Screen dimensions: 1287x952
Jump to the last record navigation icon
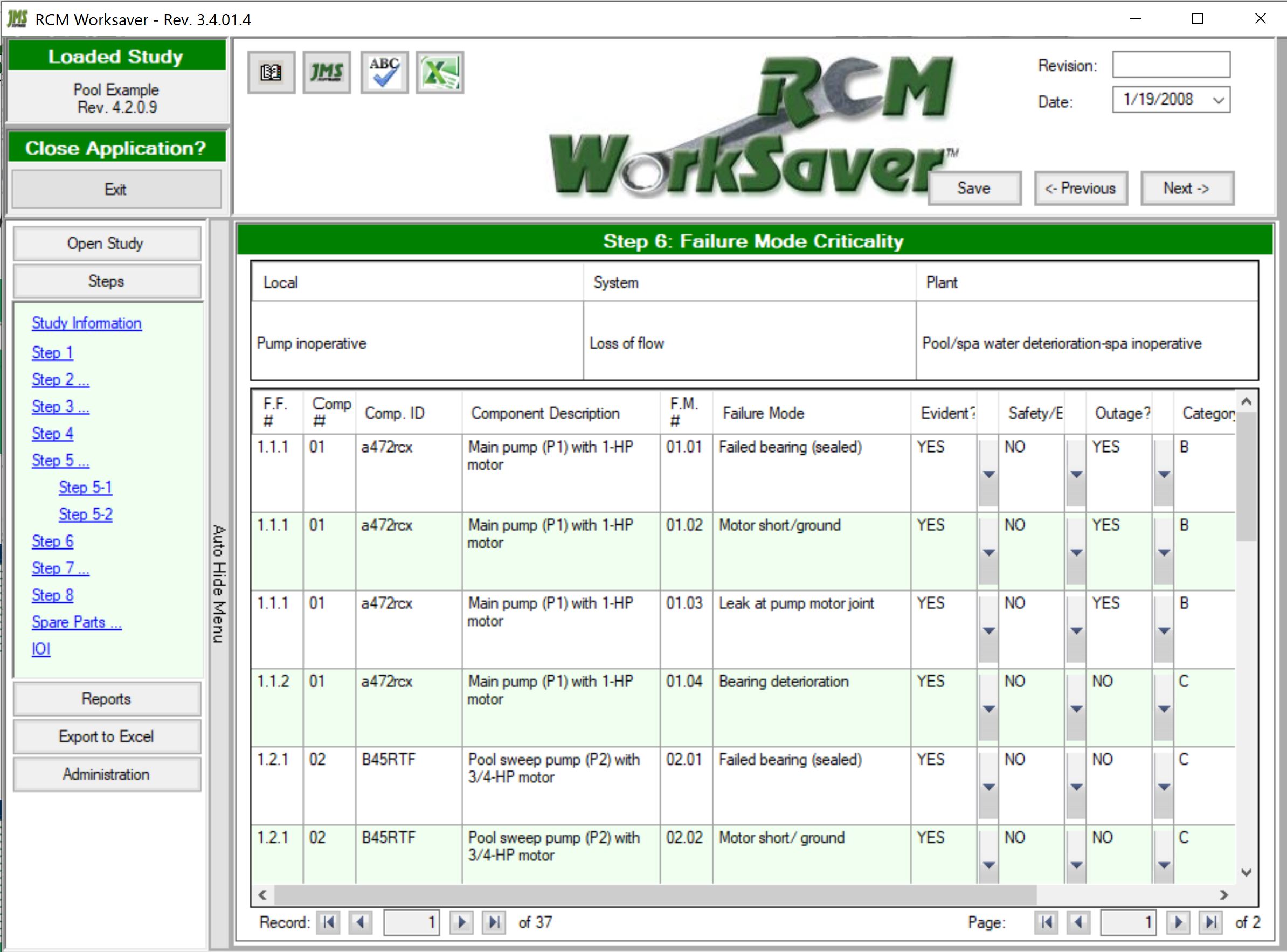495,922
